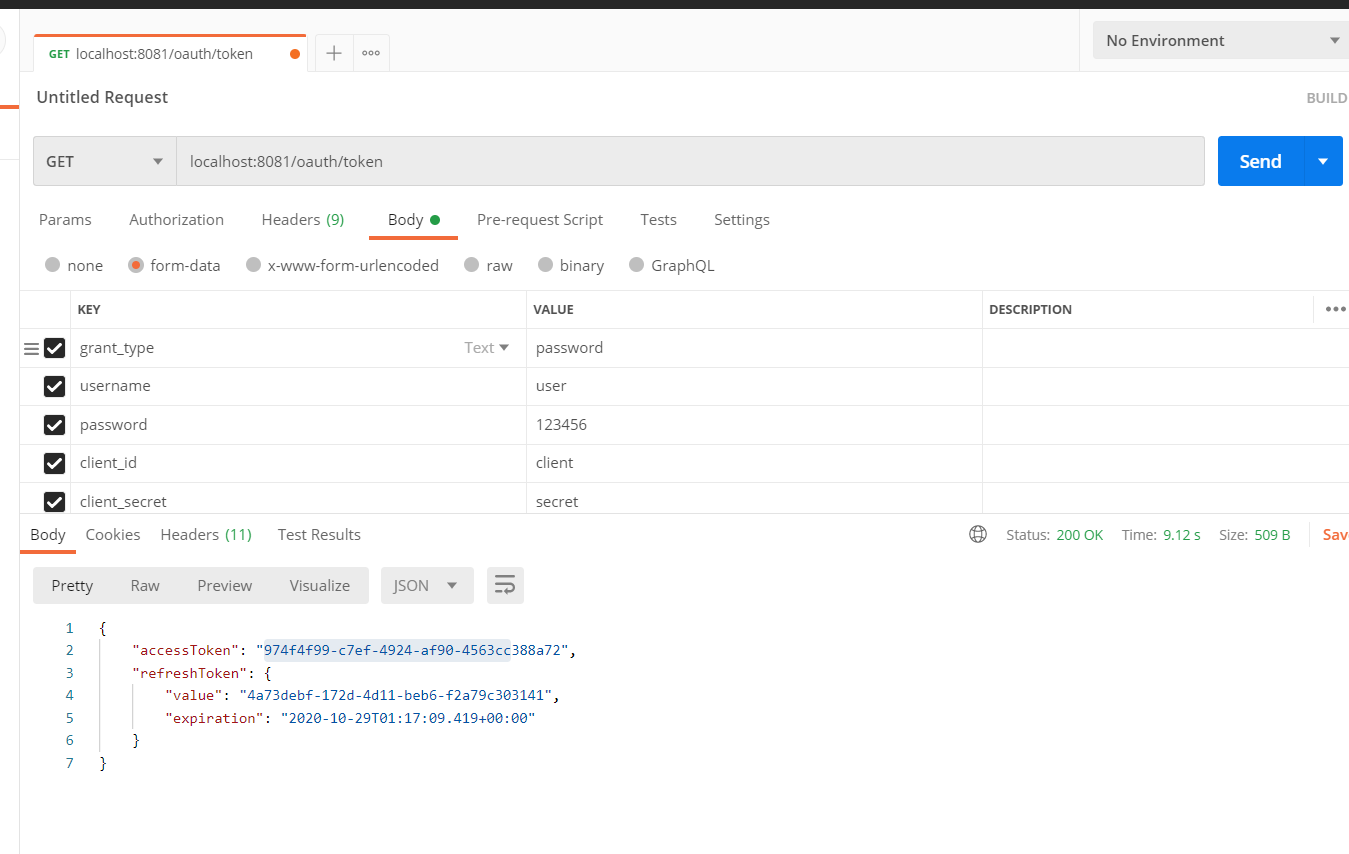Image resolution: width=1349 pixels, height=854 pixels.
Task: Select the none body type radio
Action: [x=53, y=265]
